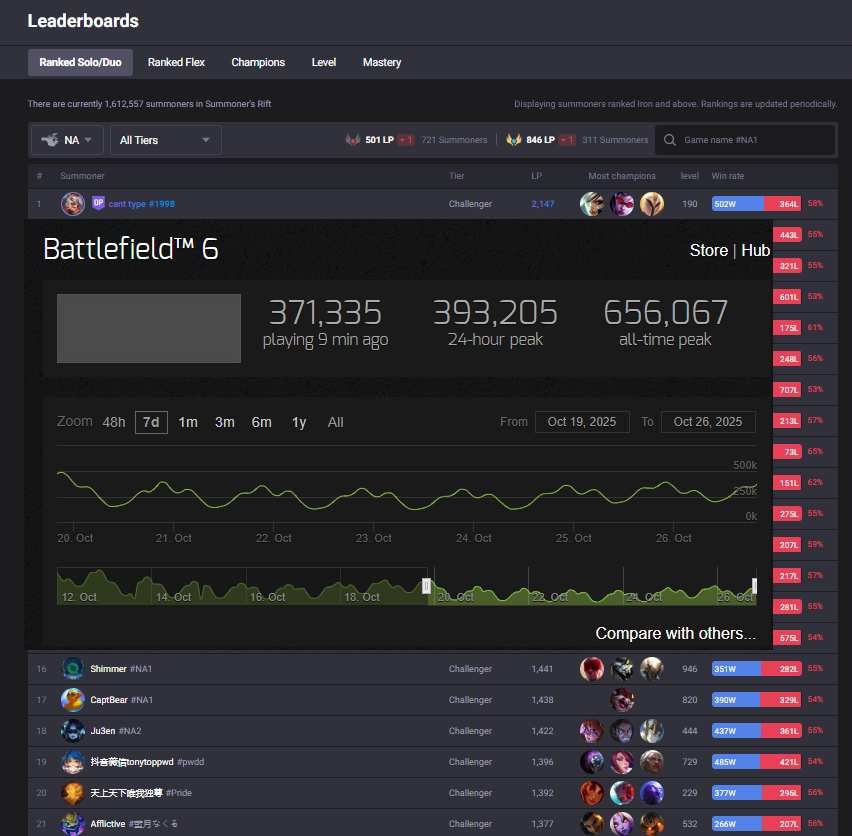Click third champion icon in tonytoppwd row
The width and height of the screenshot is (852, 836).
click(x=651, y=762)
